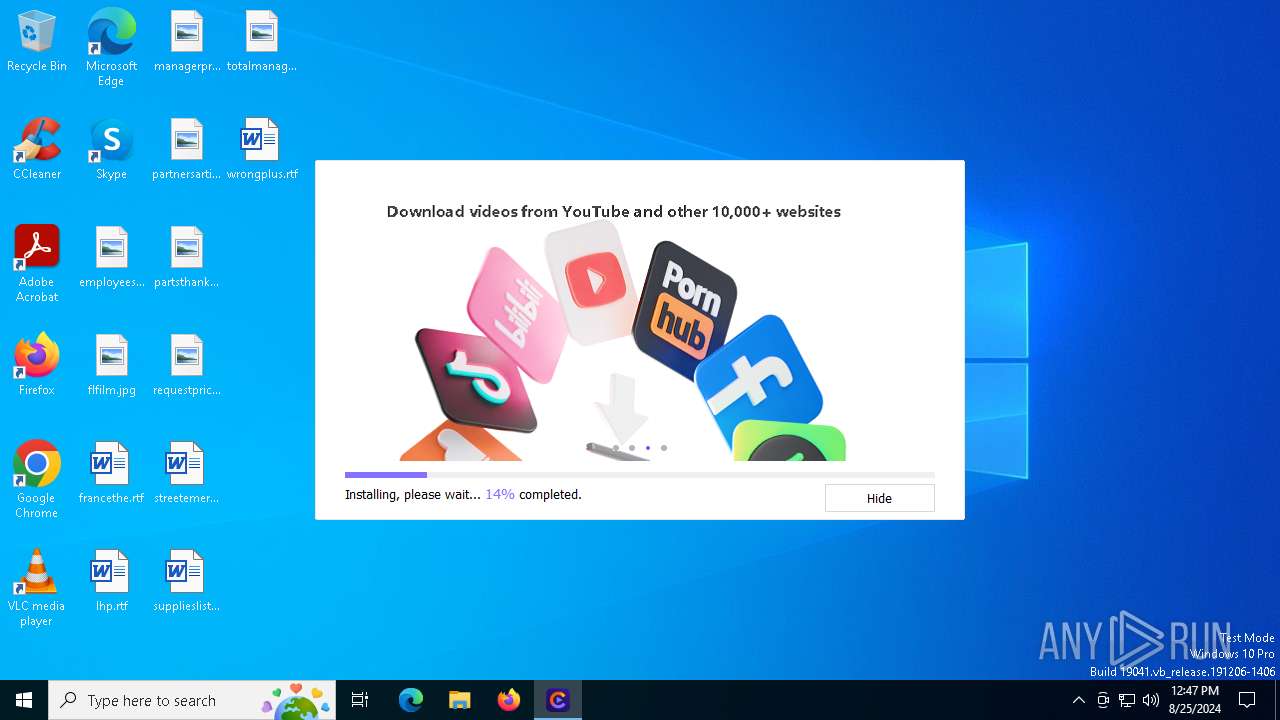Open Google Chrome desktop shortcut

tap(37, 480)
